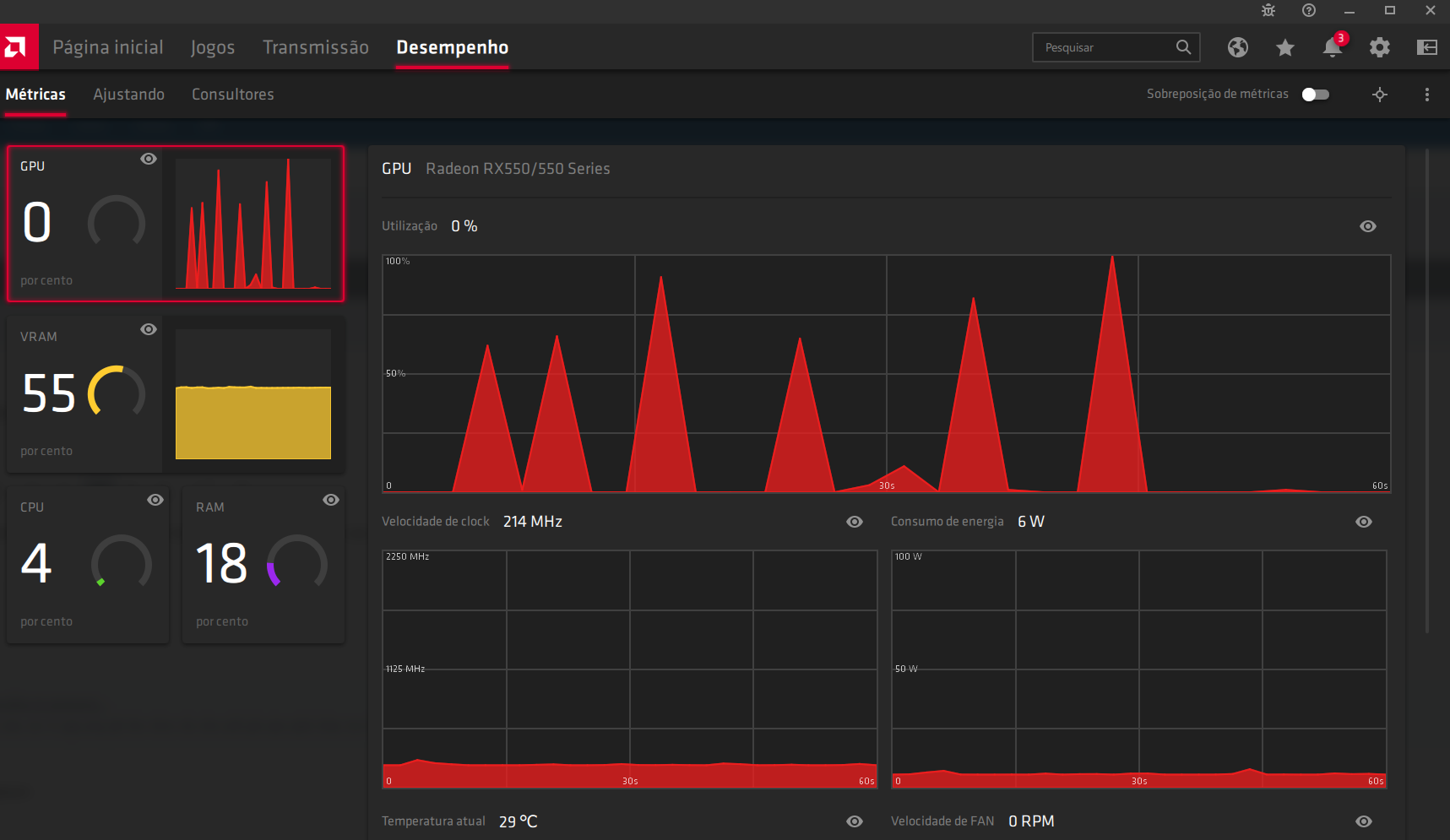Open the notifications bell
The width and height of the screenshot is (1450, 840).
(1333, 47)
